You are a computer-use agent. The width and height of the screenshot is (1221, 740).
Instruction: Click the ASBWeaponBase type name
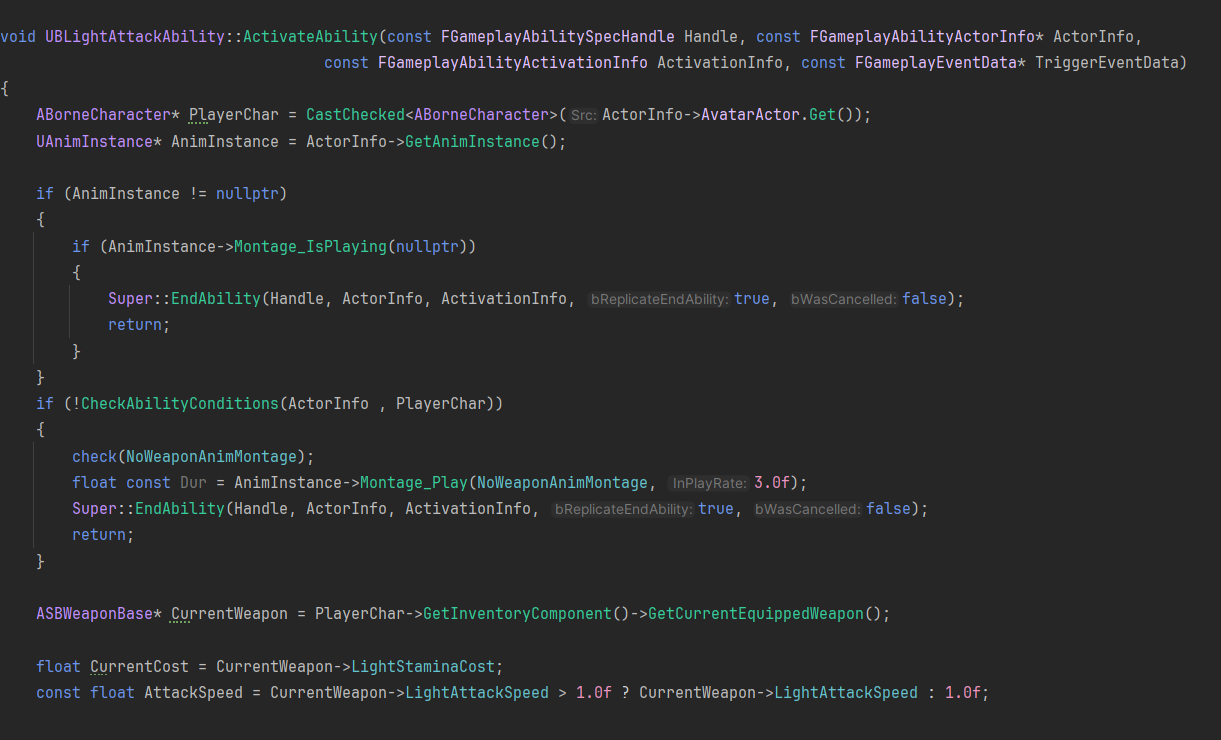click(x=94, y=614)
